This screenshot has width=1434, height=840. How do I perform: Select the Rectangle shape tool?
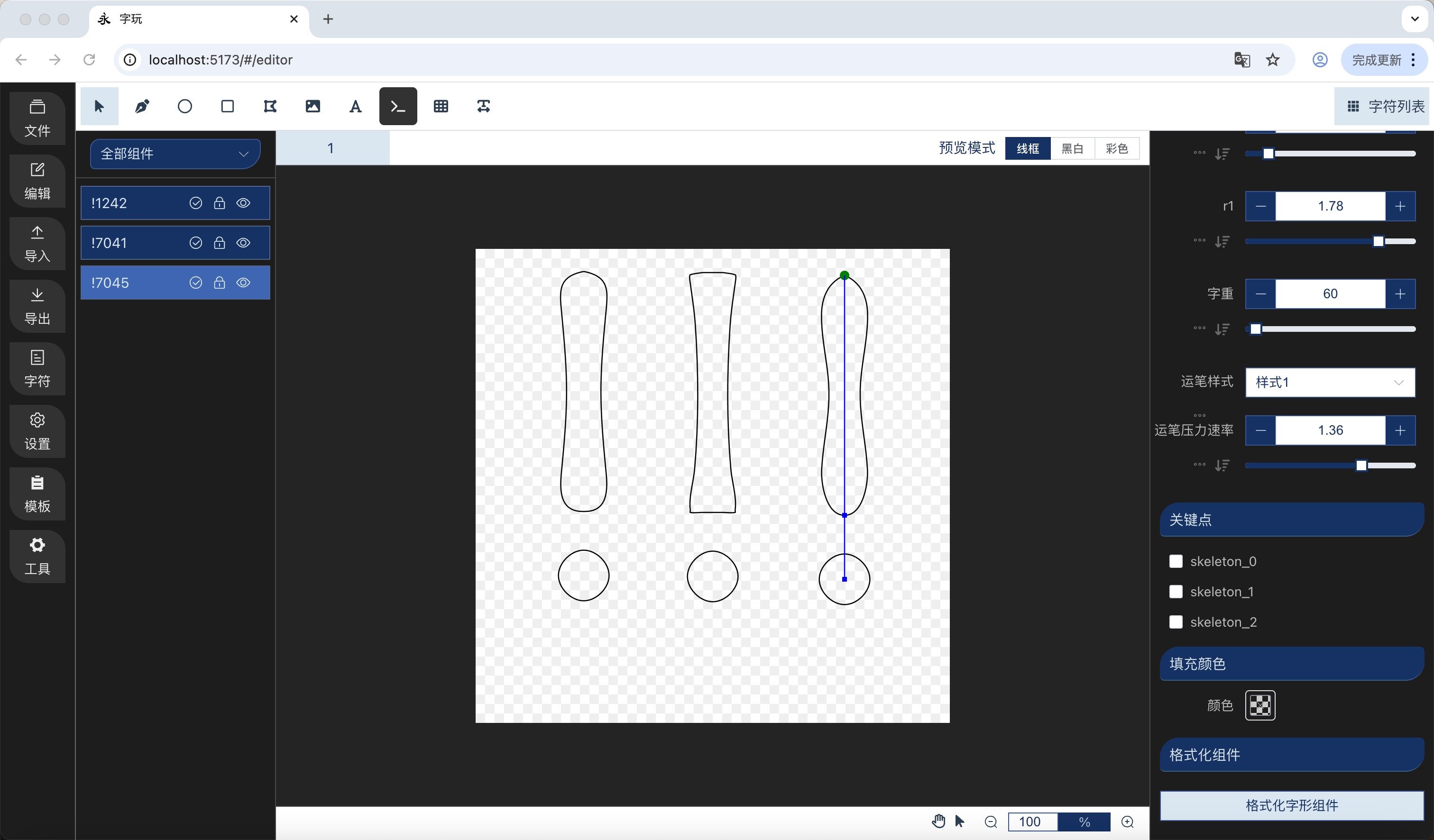coord(228,106)
